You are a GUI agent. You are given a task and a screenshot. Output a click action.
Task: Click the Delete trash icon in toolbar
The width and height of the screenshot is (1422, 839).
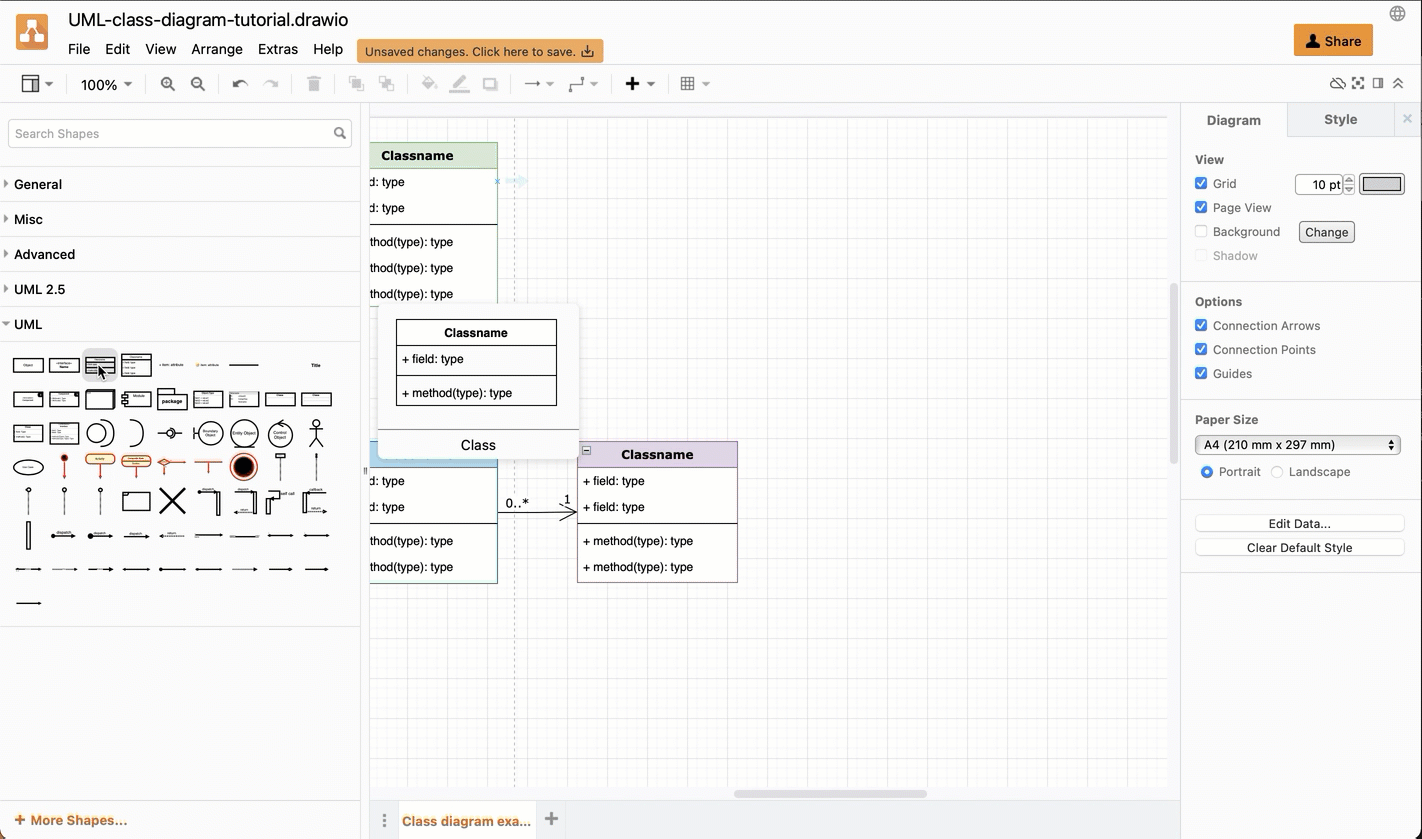[x=313, y=84]
